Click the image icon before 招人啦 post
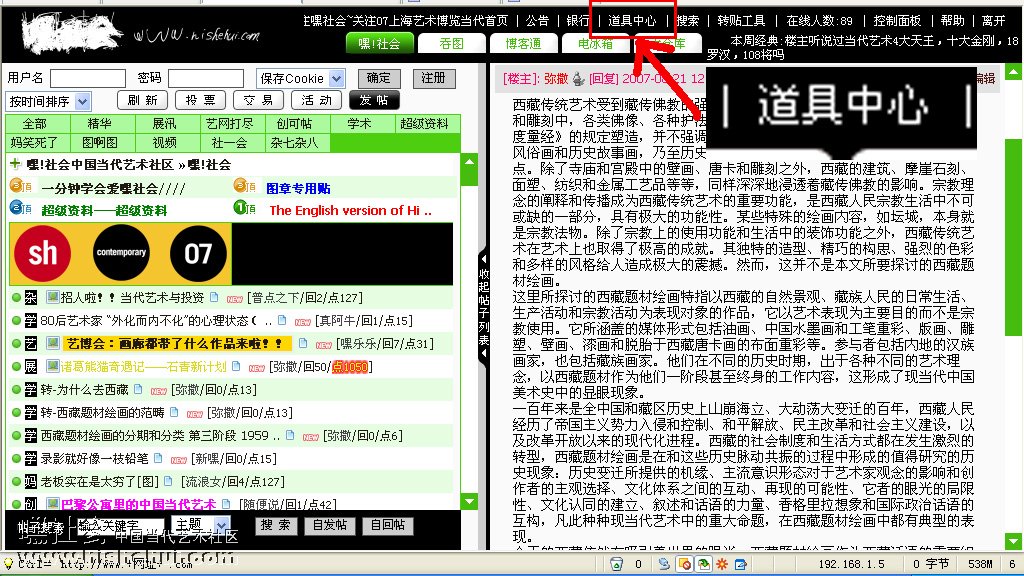This screenshot has height=576, width=1024. [52, 297]
